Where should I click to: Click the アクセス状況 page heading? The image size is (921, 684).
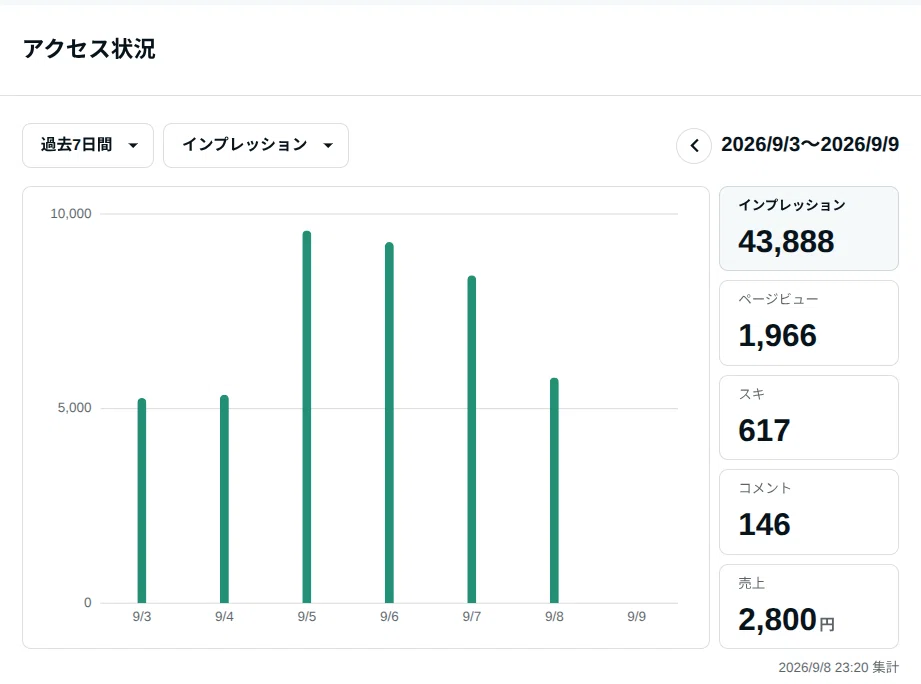tap(89, 49)
